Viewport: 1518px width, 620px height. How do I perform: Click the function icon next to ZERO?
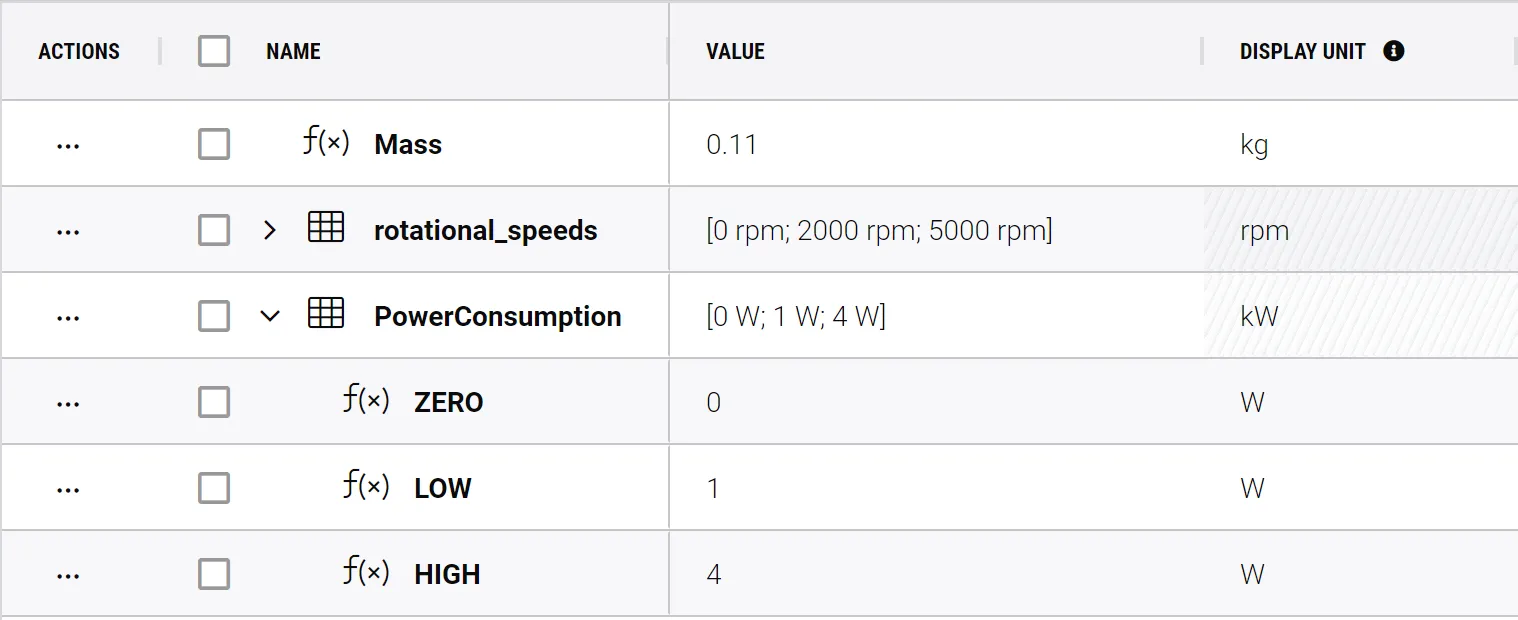point(366,401)
